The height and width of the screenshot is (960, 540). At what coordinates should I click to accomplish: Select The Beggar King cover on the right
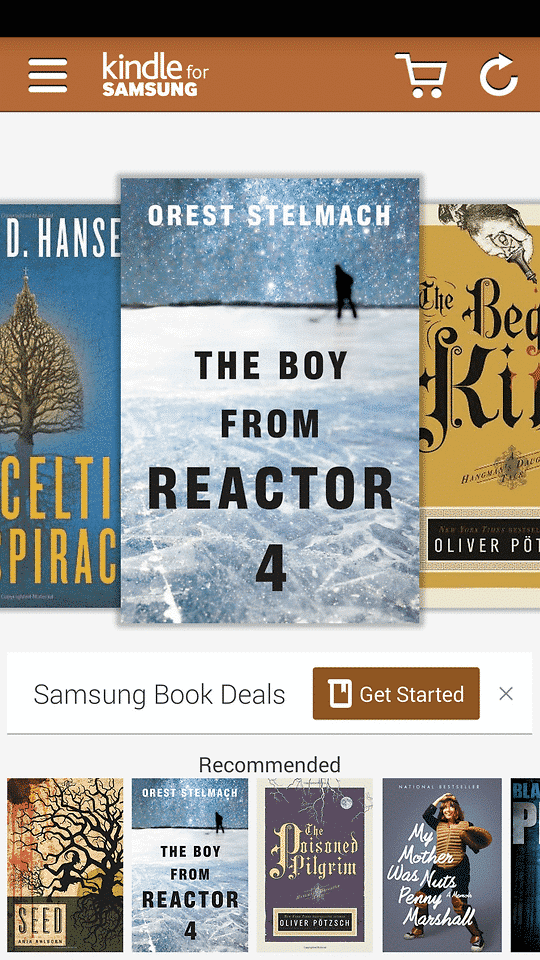(x=480, y=406)
